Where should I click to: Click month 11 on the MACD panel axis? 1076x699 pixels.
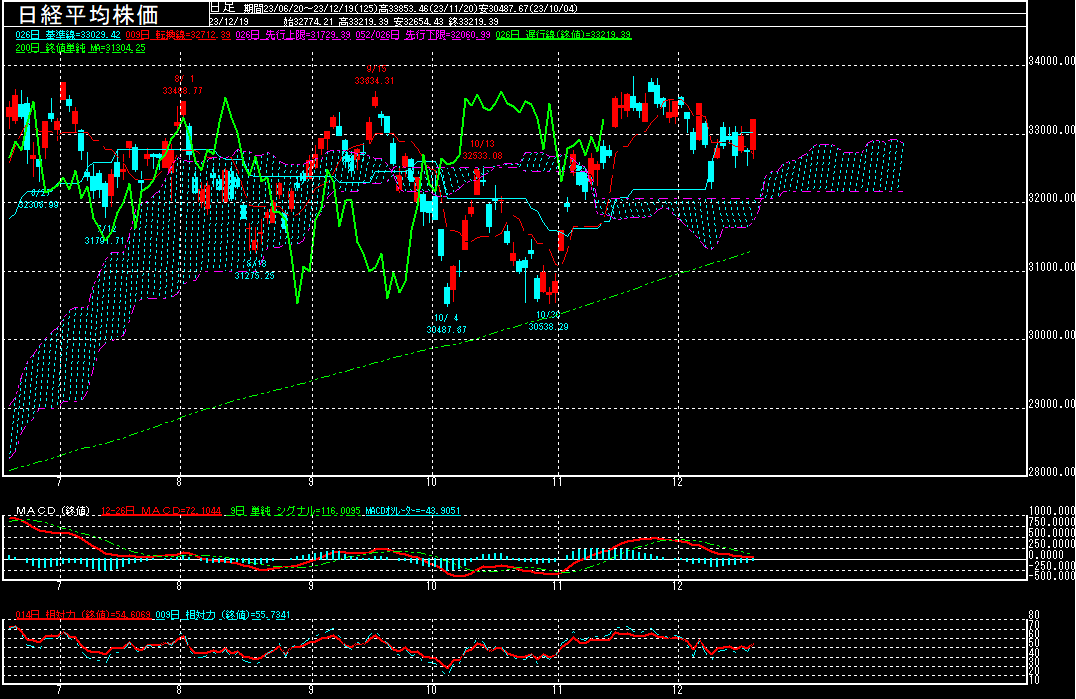(557, 586)
